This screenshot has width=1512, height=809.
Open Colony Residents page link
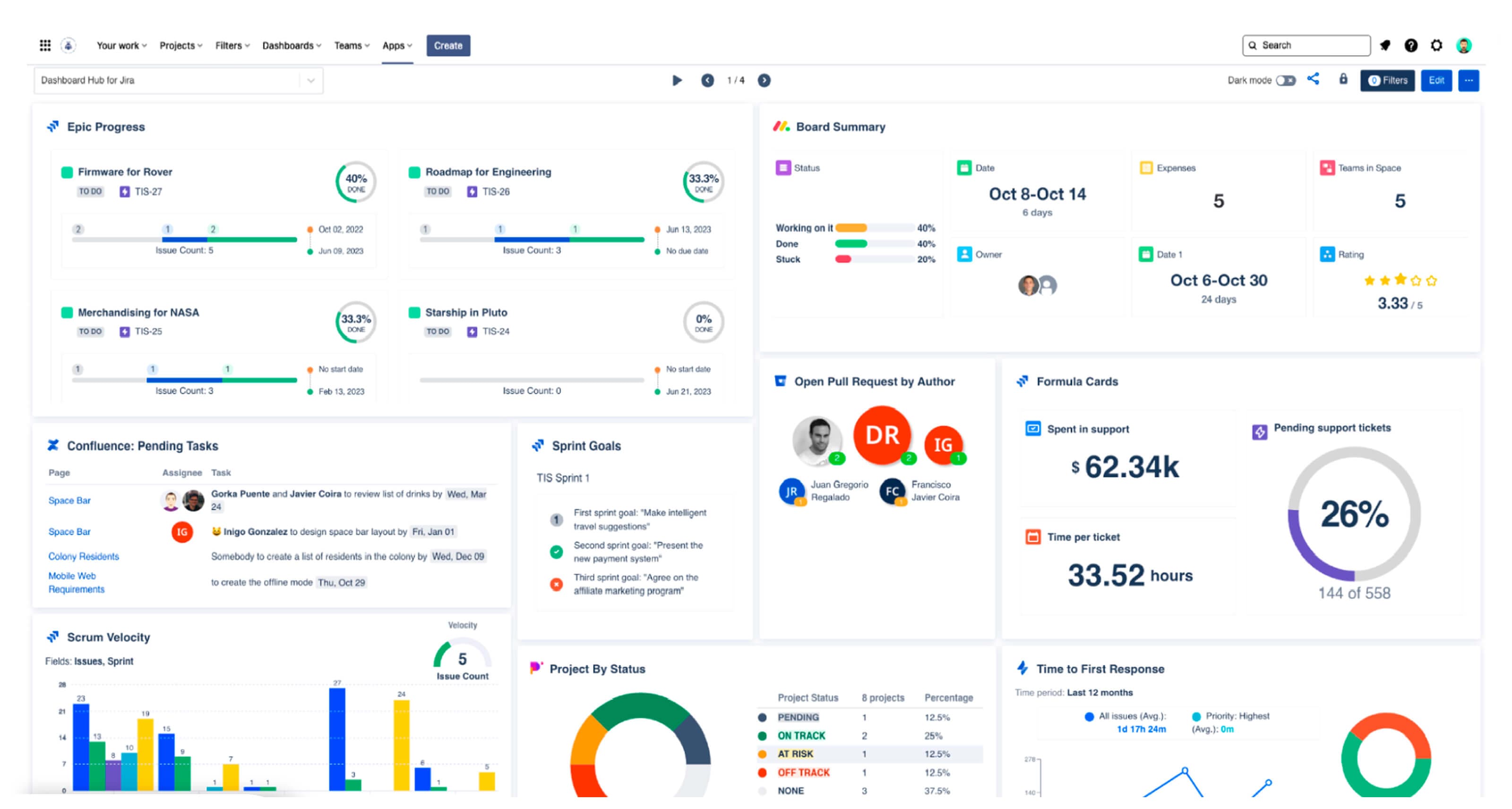pyautogui.click(x=83, y=556)
